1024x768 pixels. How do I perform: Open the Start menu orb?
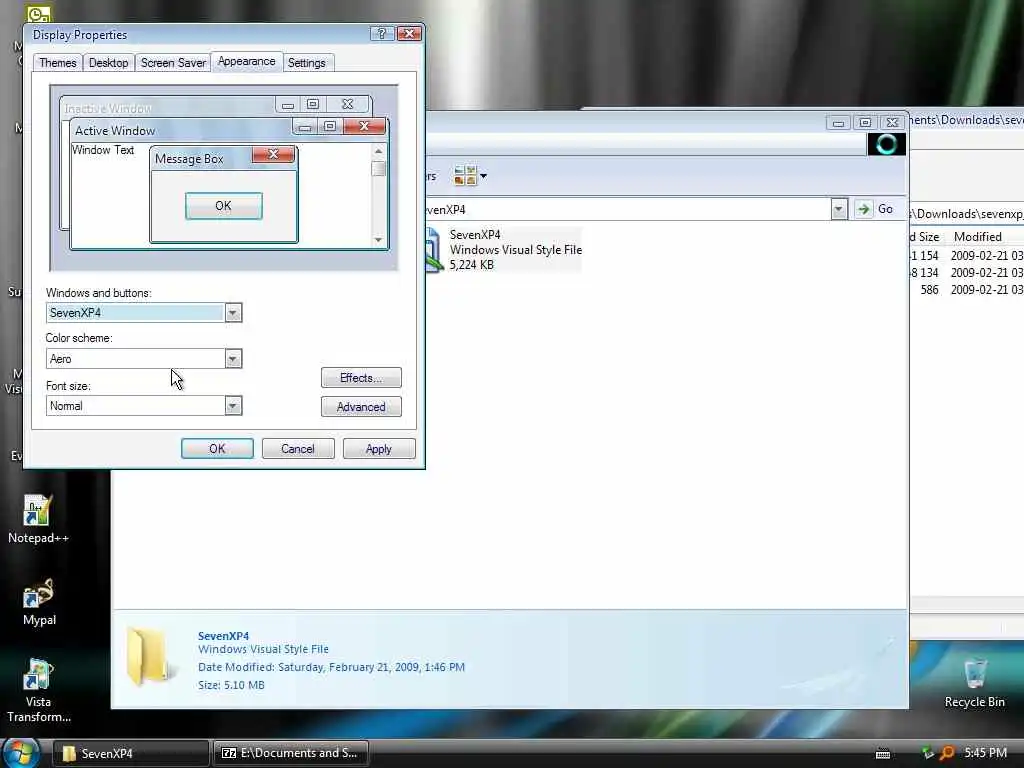pyautogui.click(x=21, y=753)
